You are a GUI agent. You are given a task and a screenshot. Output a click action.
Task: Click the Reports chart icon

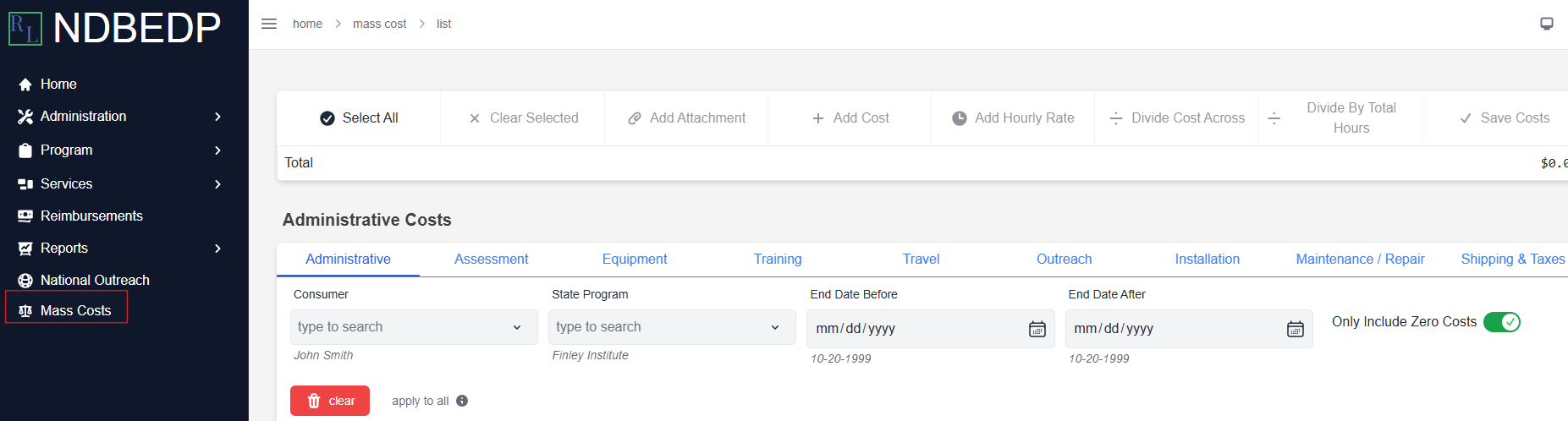25,249
